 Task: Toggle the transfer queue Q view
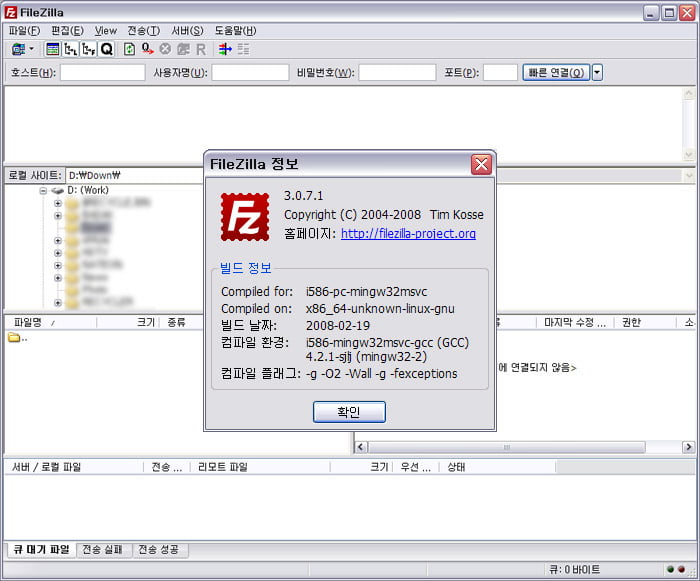click(106, 49)
